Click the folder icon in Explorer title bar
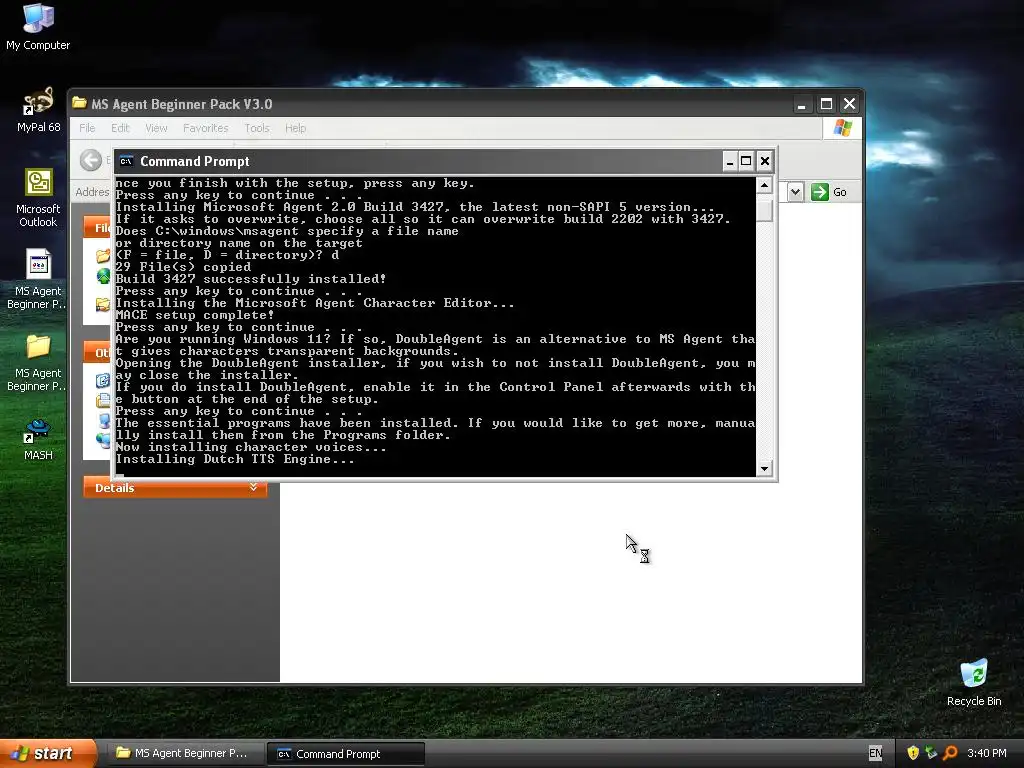The height and width of the screenshot is (768, 1024). point(80,103)
